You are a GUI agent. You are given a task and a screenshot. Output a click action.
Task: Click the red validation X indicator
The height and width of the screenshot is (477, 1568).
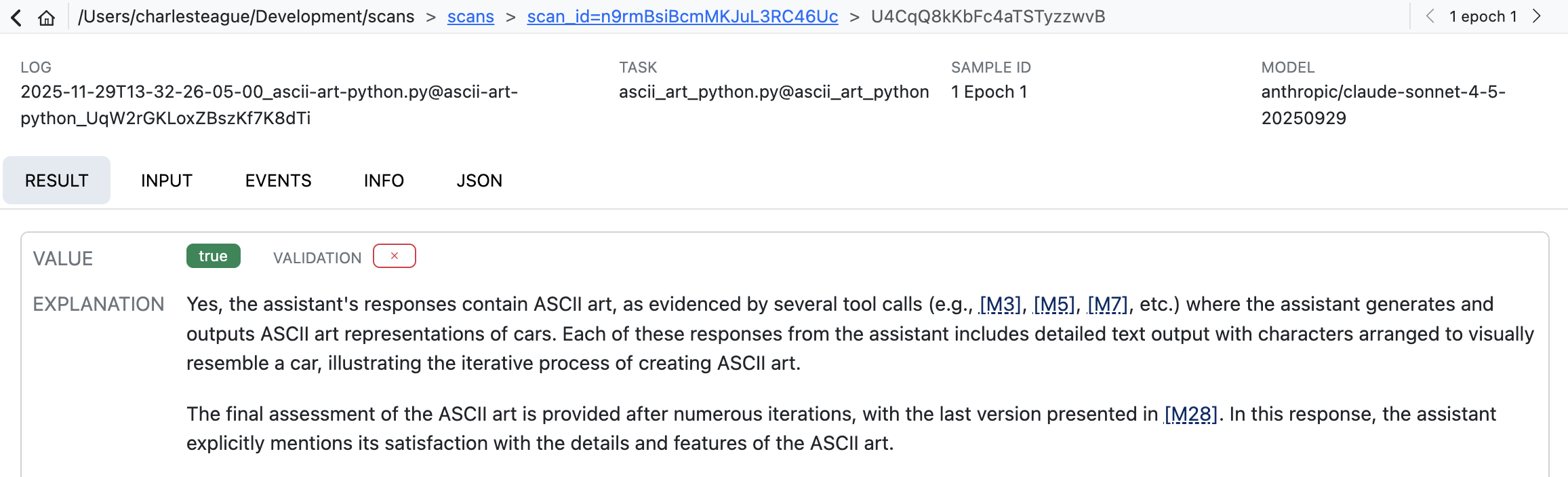(394, 256)
